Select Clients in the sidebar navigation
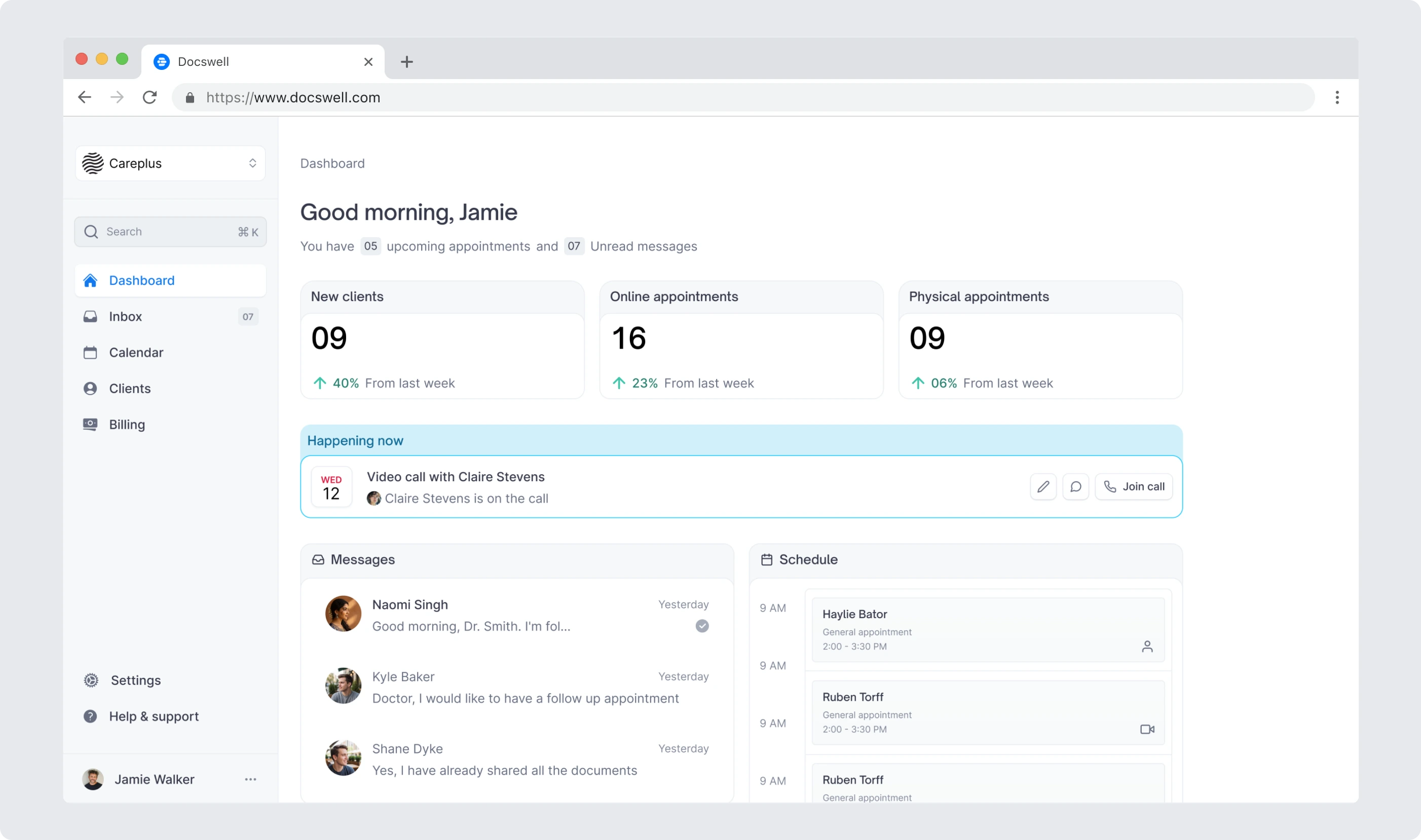Viewport: 1421px width, 840px height. 130,389
